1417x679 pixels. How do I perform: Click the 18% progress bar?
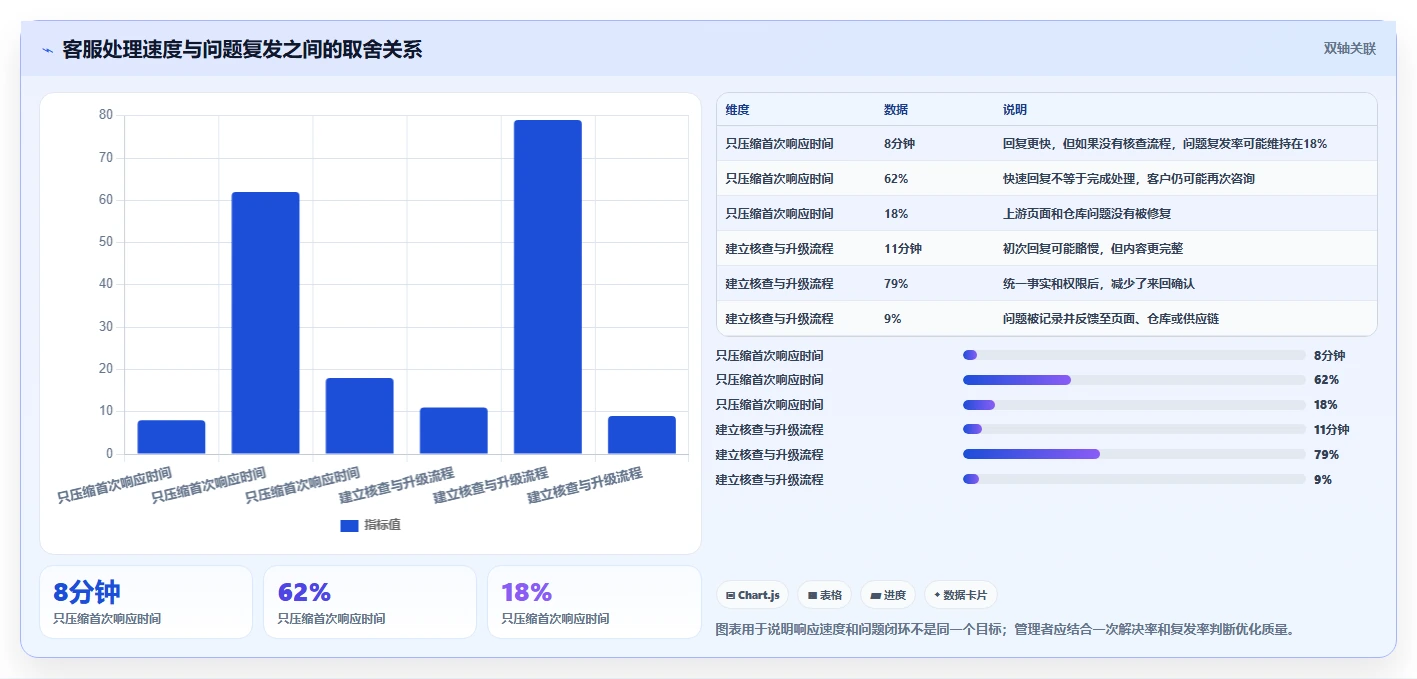click(x=1134, y=405)
